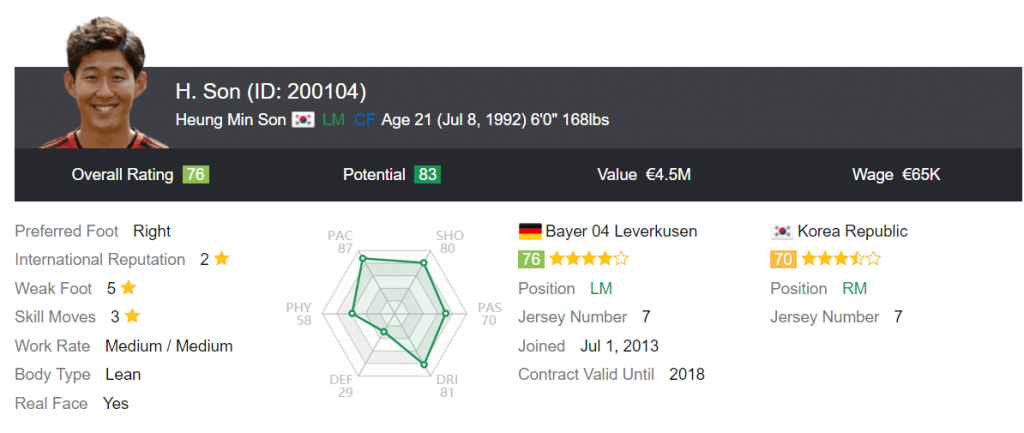
Task: Click the International Reputation star icon
Action: pos(221,259)
